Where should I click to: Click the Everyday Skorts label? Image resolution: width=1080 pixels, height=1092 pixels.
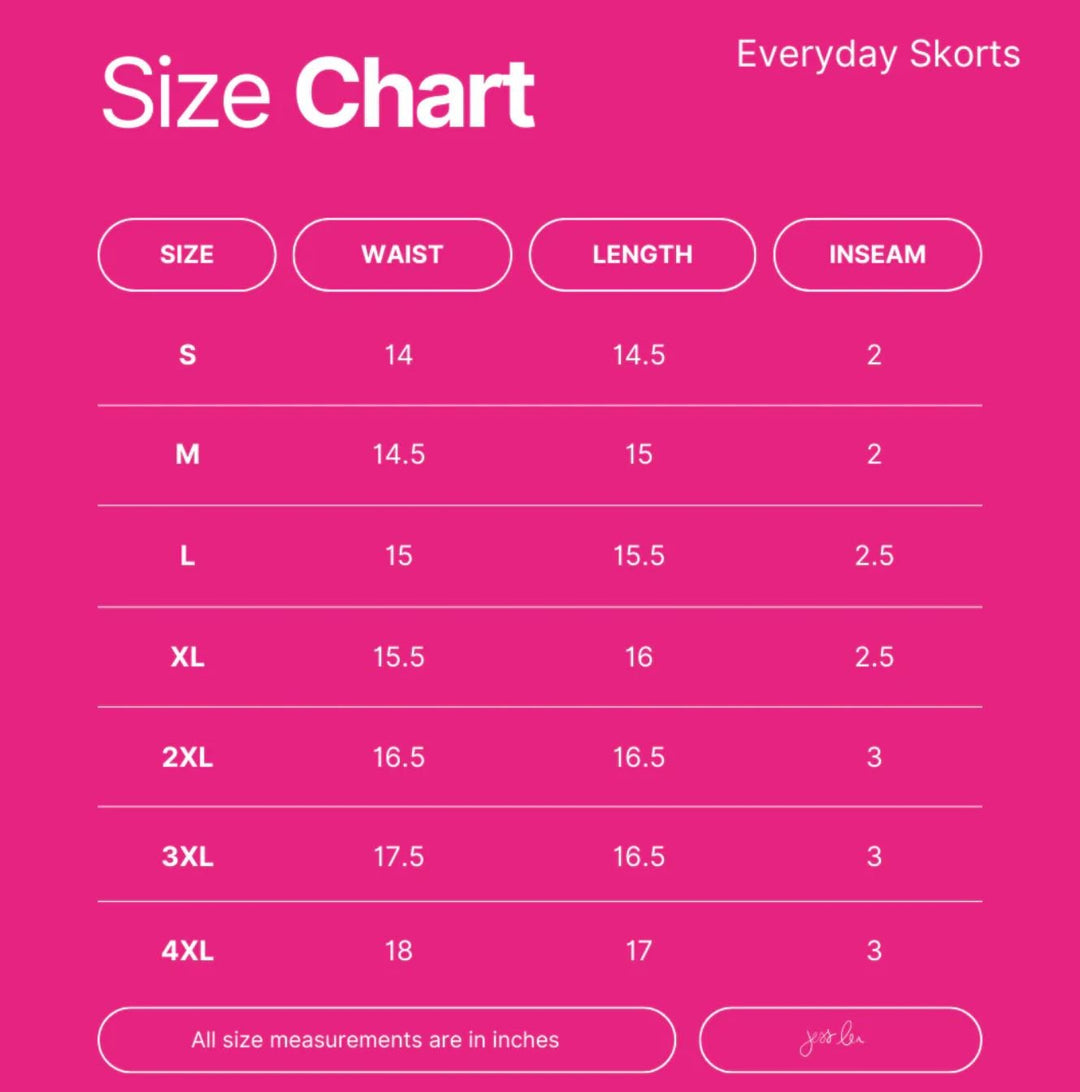tap(878, 54)
